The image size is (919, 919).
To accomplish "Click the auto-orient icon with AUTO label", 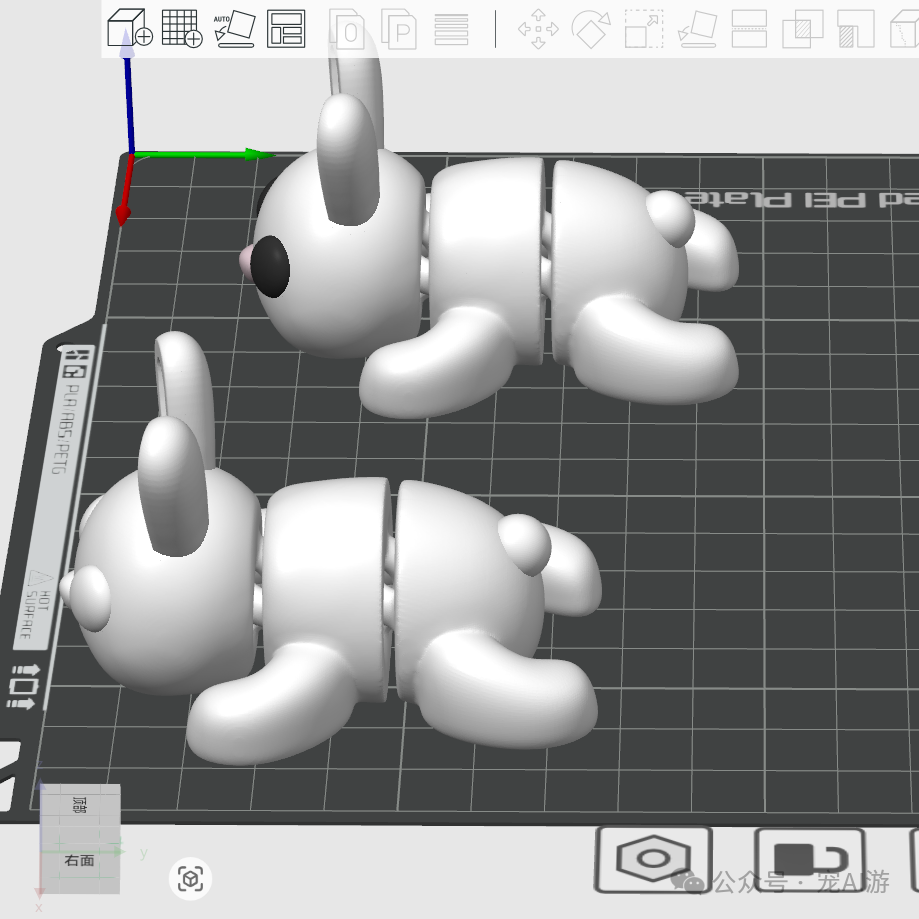I will pyautogui.click(x=232, y=30).
